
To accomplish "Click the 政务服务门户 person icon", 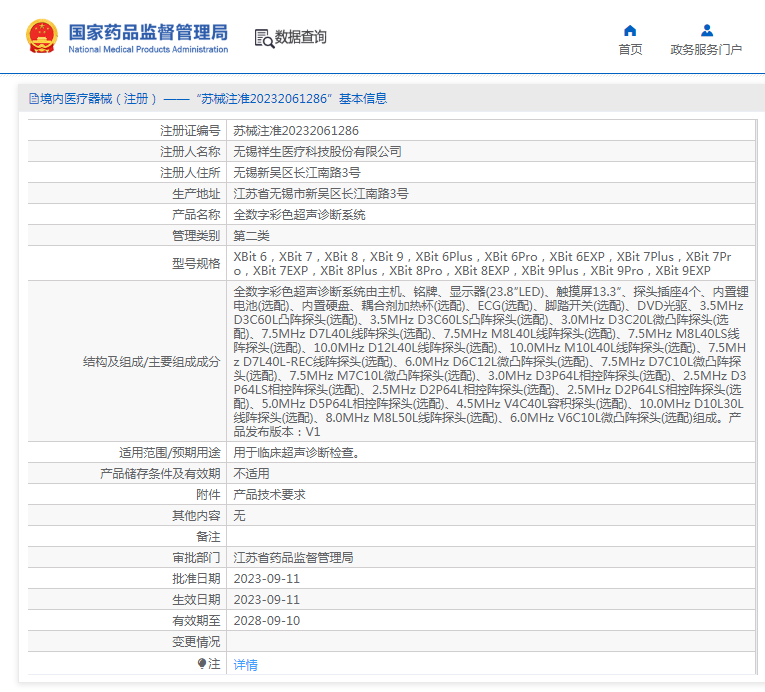I will coord(706,31).
